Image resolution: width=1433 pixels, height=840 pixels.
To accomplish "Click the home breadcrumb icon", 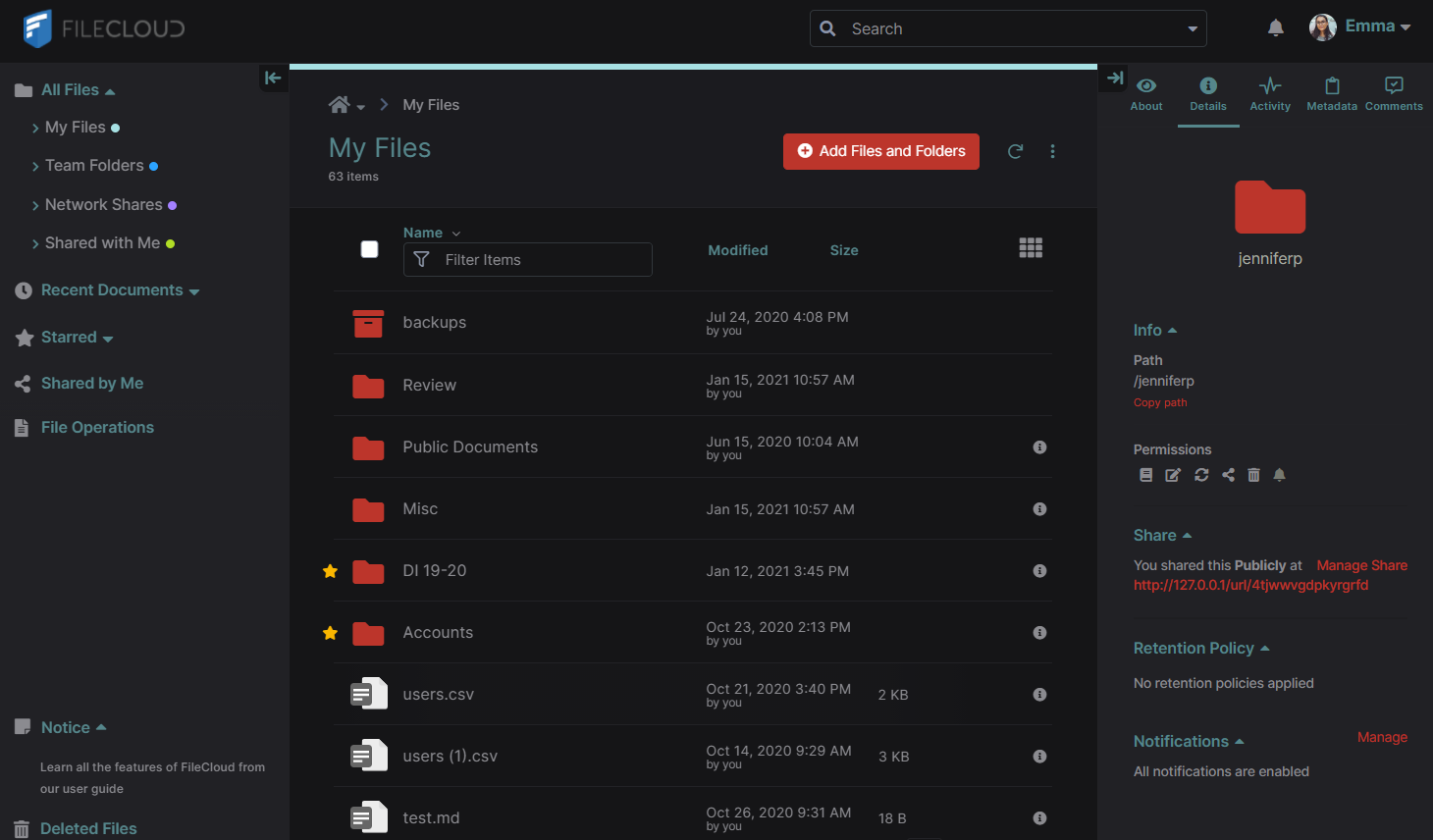I will coord(340,105).
